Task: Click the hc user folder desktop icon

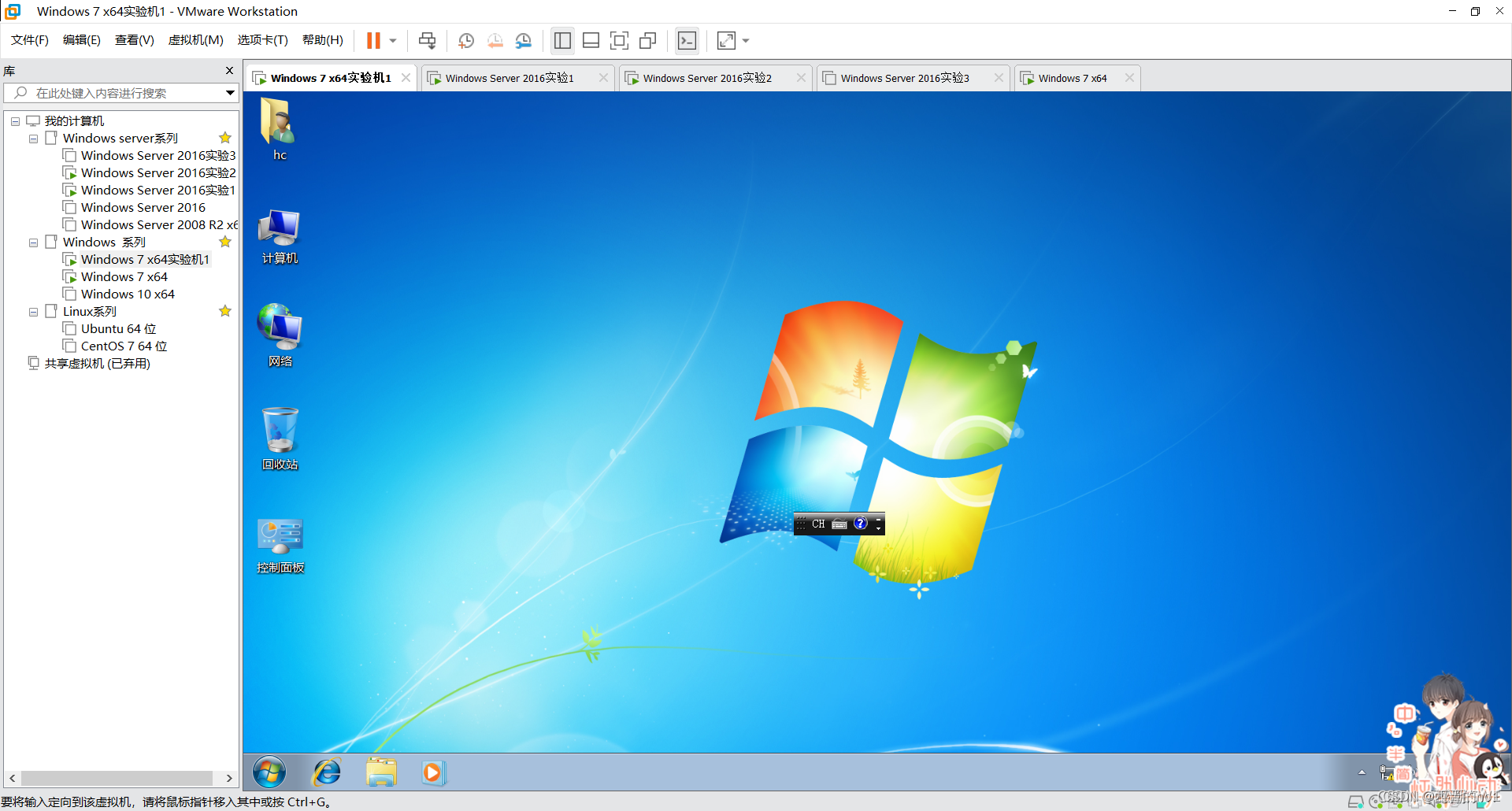Action: click(x=280, y=129)
